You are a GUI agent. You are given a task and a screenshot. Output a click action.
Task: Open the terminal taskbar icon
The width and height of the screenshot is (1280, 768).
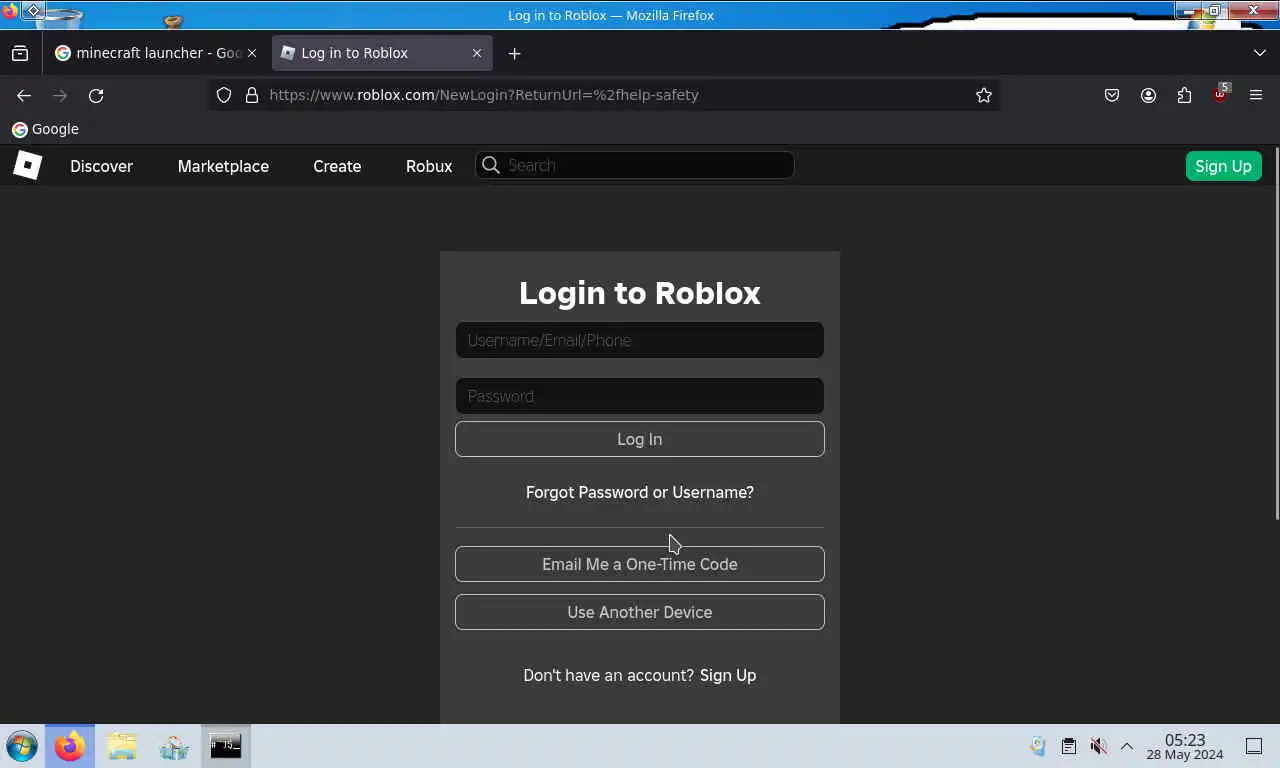(x=225, y=746)
